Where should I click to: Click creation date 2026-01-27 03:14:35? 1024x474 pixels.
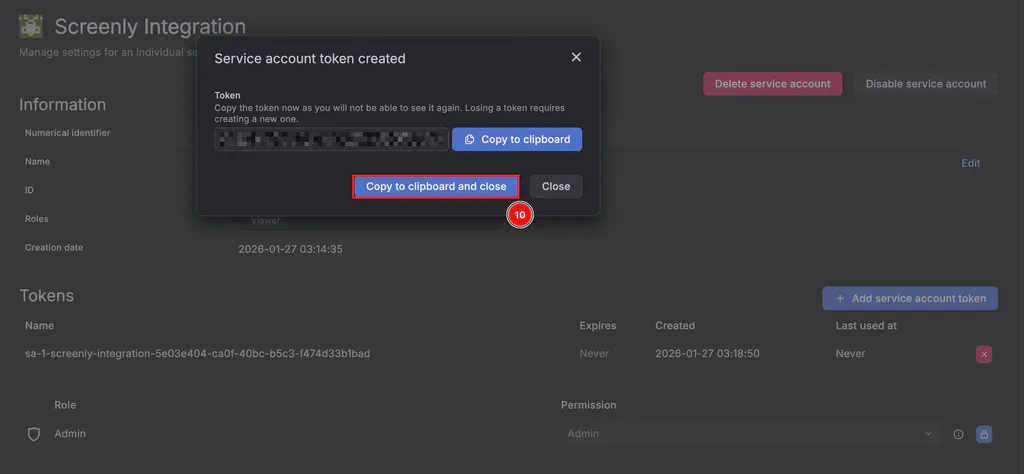point(291,249)
